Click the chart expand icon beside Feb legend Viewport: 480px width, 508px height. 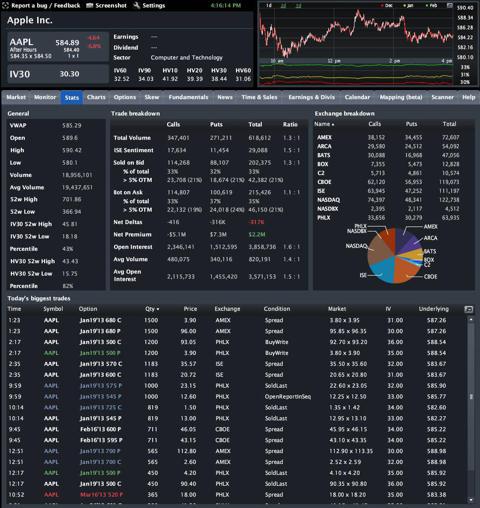(x=449, y=6)
